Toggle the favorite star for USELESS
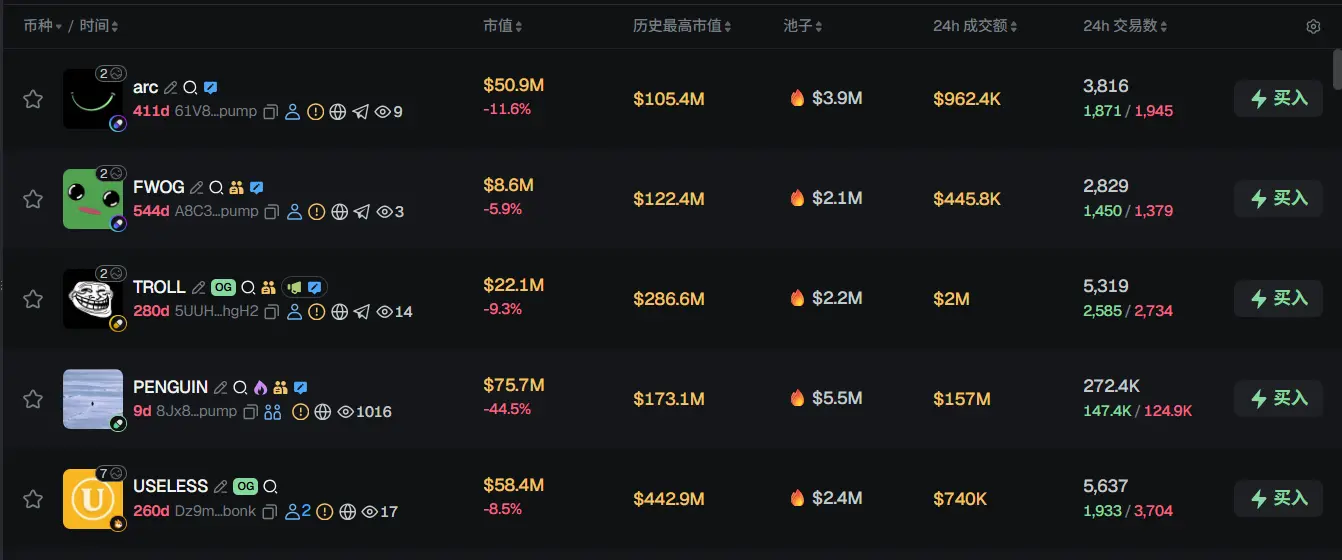The height and width of the screenshot is (560, 1342). click(33, 499)
